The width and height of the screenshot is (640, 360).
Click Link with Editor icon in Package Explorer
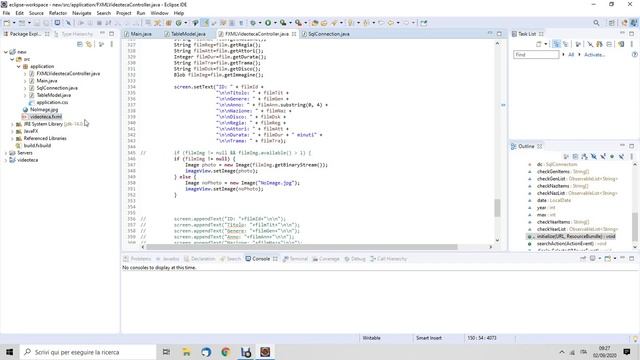point(89,44)
